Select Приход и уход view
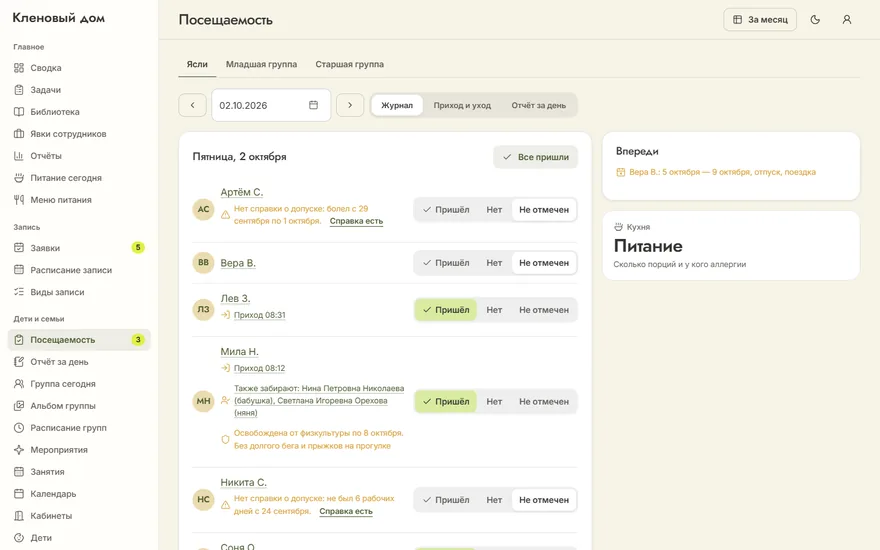This screenshot has height=550, width=880. click(462, 105)
